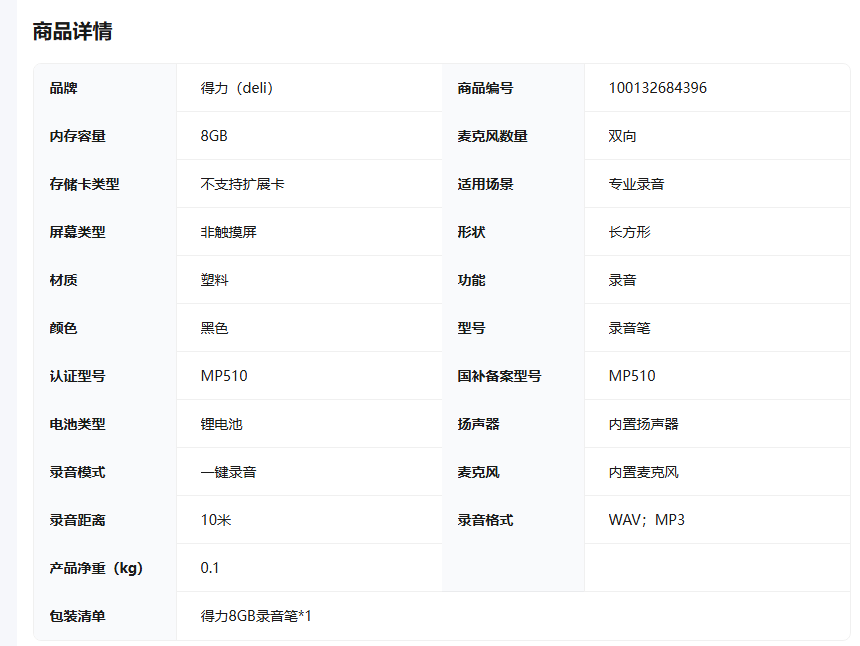Image resolution: width=860 pixels, height=646 pixels.
Task: Click the 录音笔 value
Action: point(629,328)
